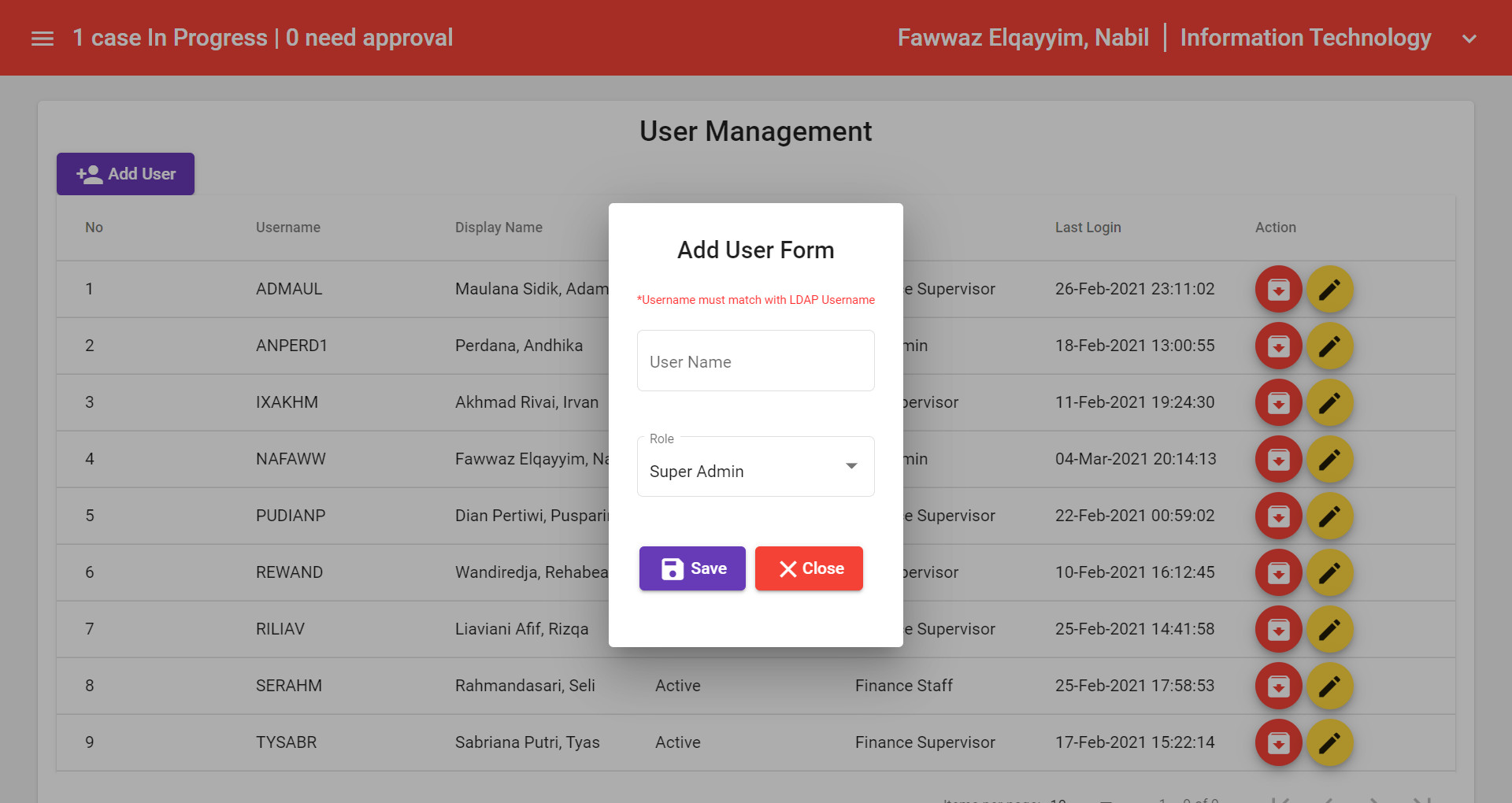This screenshot has width=1512, height=803.
Task: Open the navigation hamburger menu
Action: point(42,37)
